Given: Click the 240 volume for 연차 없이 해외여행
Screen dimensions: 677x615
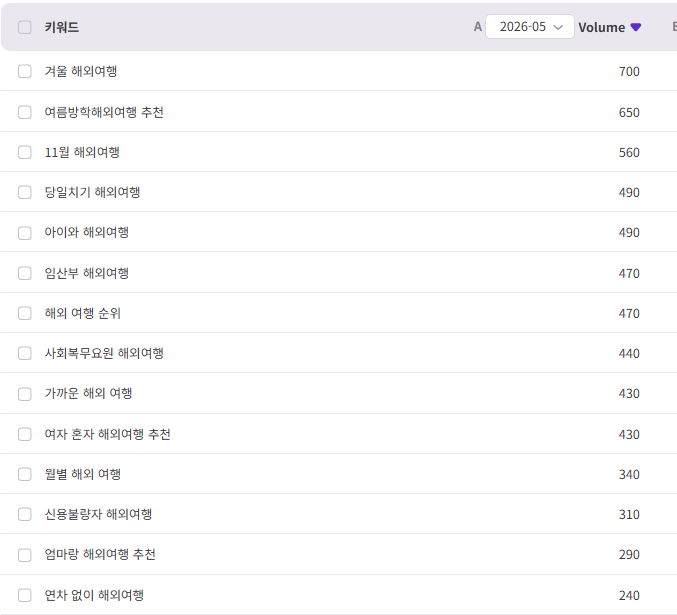Looking at the screenshot, I should click(x=629, y=596).
